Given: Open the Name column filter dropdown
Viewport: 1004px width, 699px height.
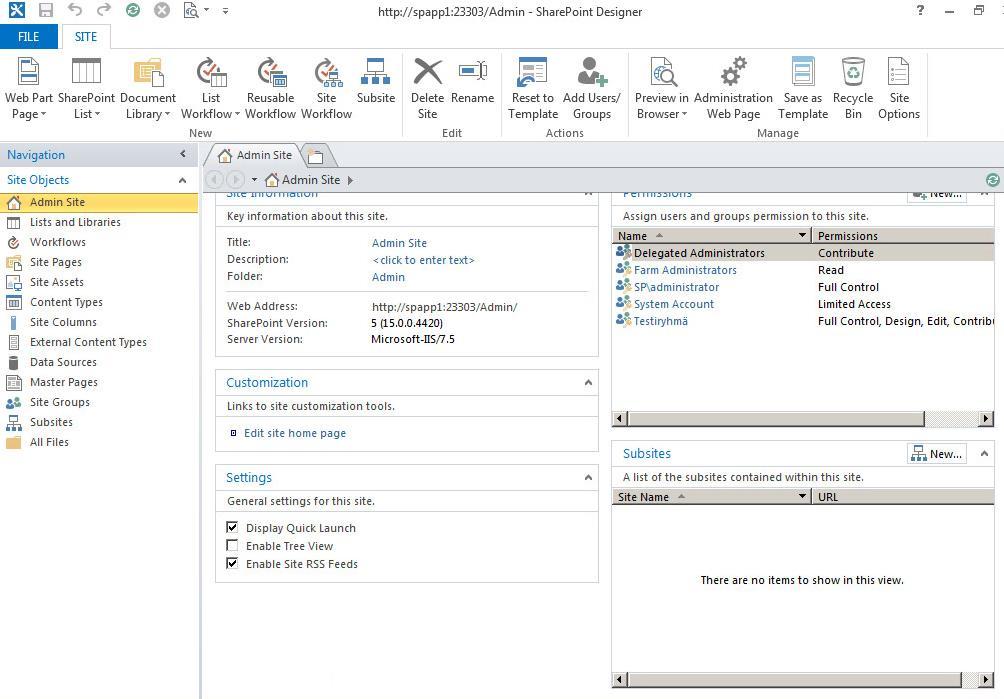Looking at the screenshot, I should tap(802, 236).
